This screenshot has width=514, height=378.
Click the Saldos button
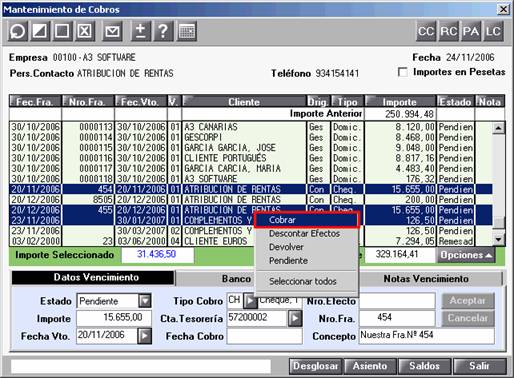425,366
